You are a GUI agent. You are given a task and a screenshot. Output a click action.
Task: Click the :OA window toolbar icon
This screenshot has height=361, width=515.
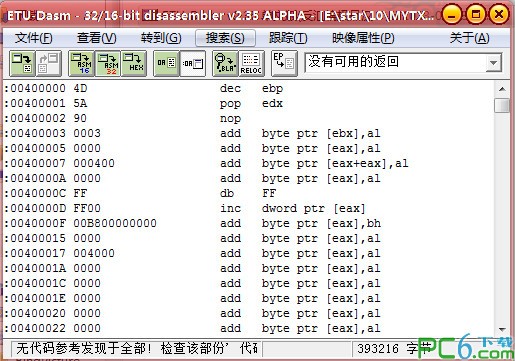(x=193, y=63)
